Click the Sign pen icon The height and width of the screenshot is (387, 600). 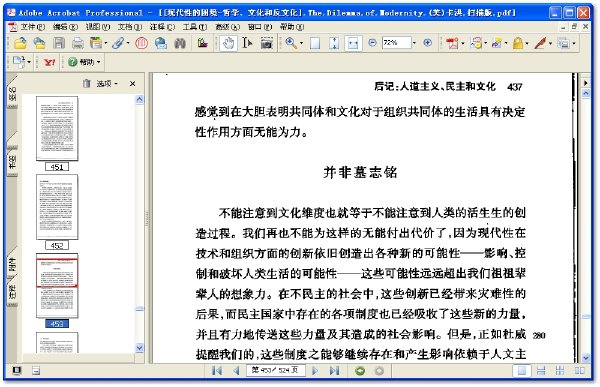(540, 43)
